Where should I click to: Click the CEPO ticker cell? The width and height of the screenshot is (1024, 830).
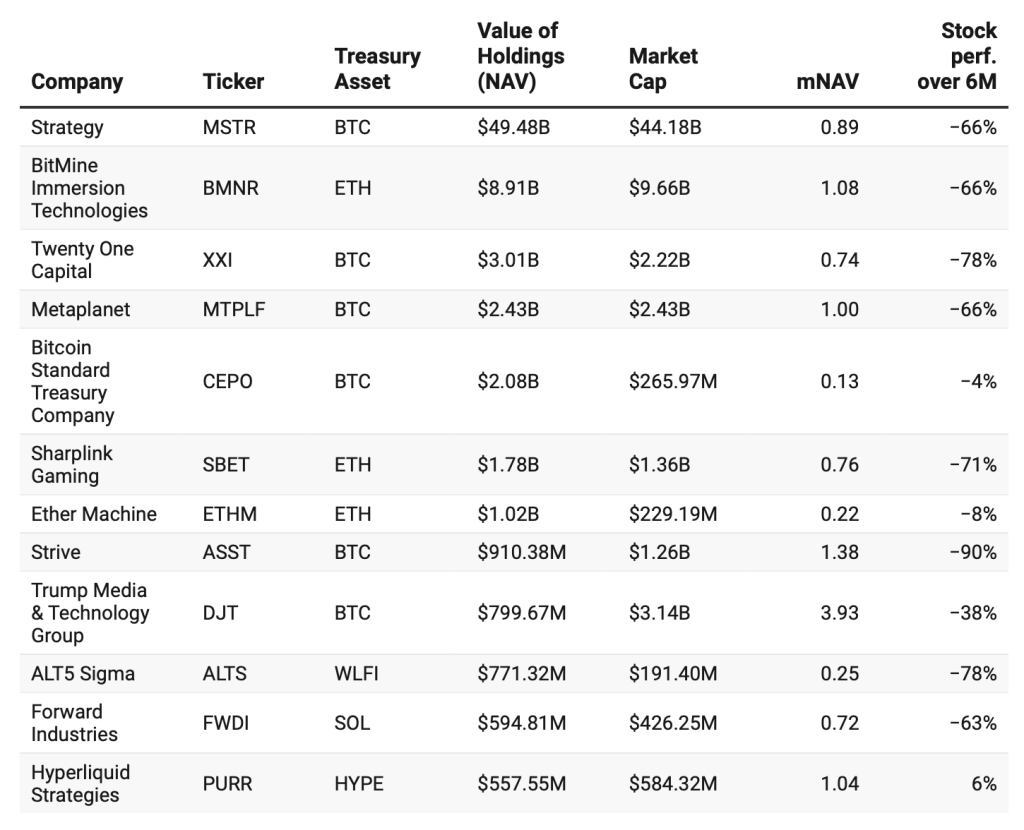coord(227,381)
